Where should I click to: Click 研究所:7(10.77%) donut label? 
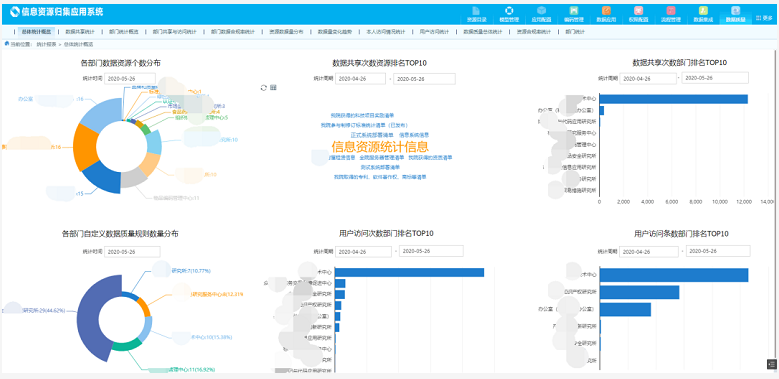click(x=191, y=271)
